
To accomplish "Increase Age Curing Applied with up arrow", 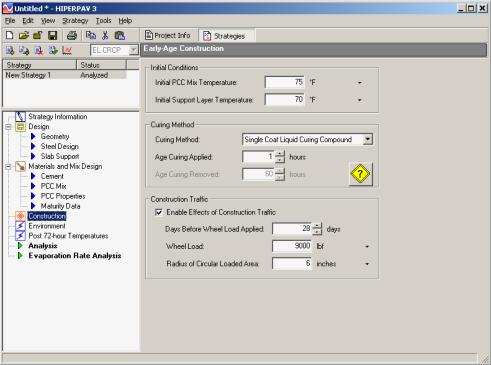I will pos(280,154).
